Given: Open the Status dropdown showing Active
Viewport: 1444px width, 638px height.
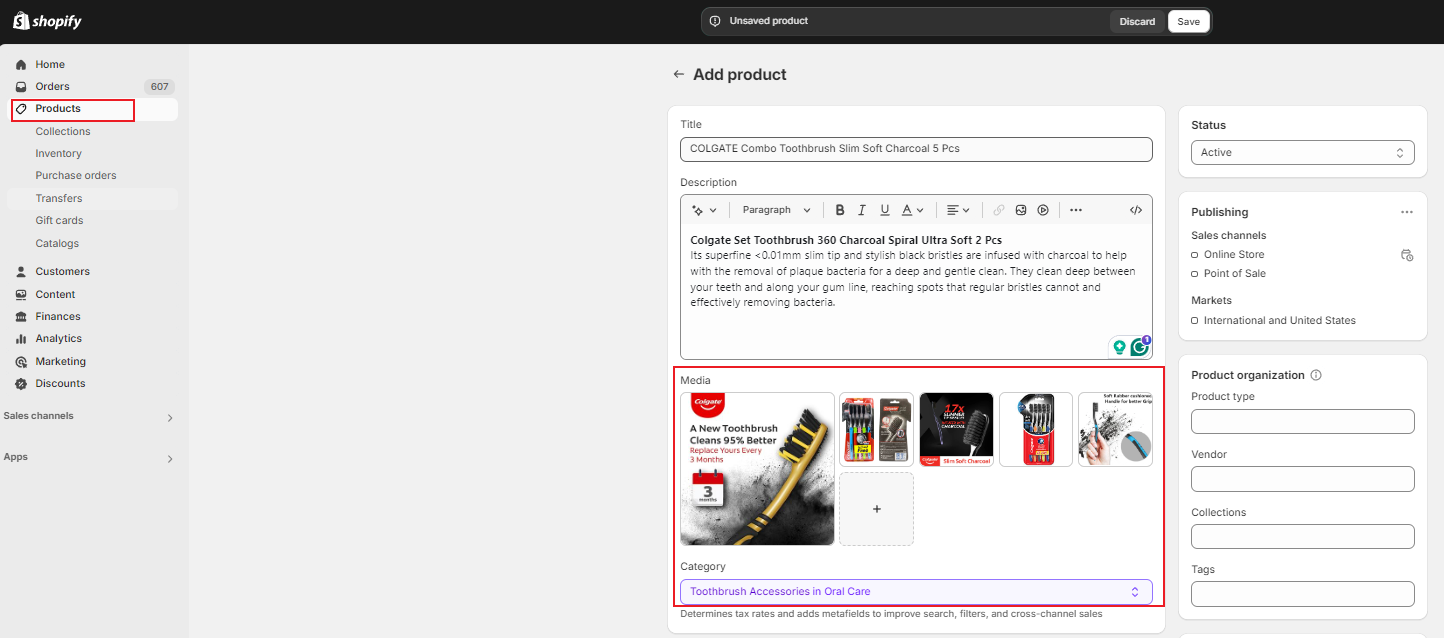Looking at the screenshot, I should pos(1303,153).
